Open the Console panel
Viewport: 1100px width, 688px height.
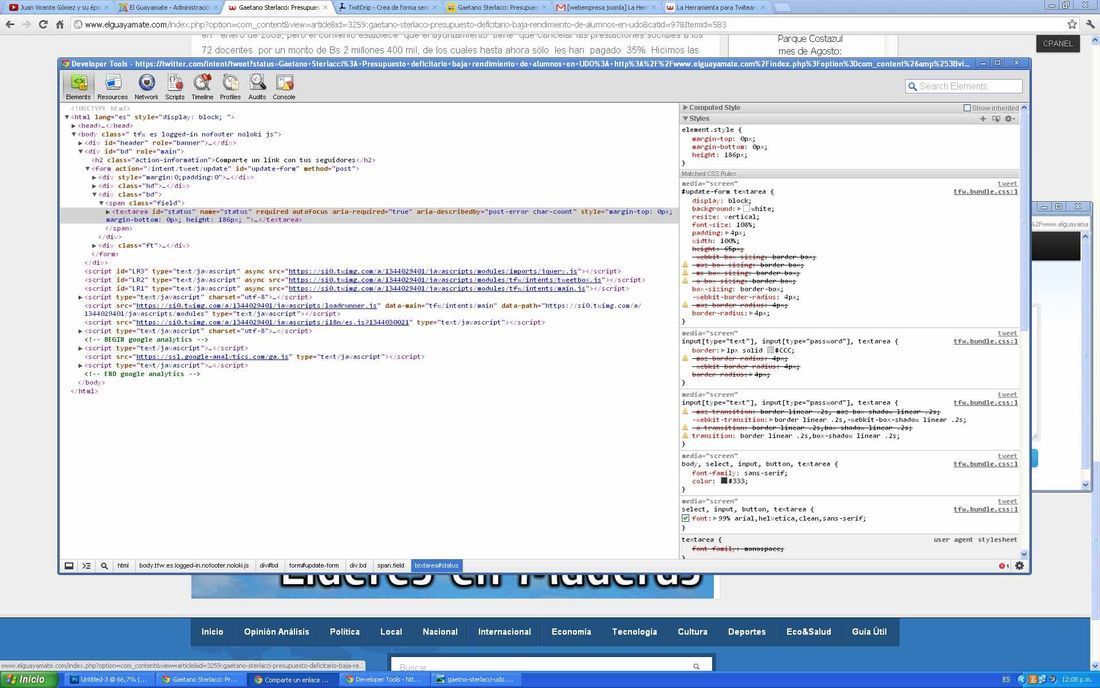(x=284, y=87)
